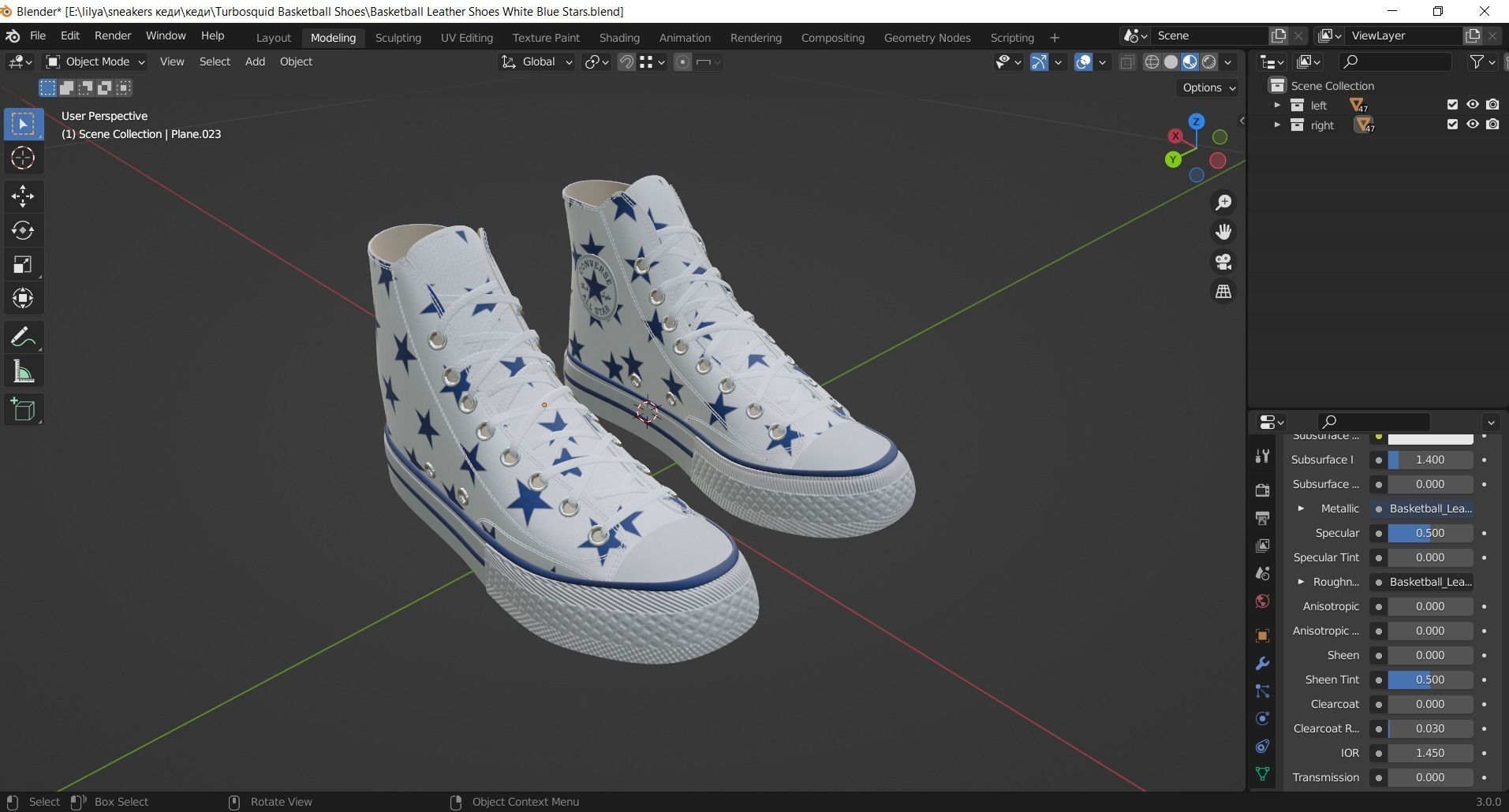Open the Object Data mesh tab
This screenshot has width=1509, height=812.
(x=1262, y=773)
